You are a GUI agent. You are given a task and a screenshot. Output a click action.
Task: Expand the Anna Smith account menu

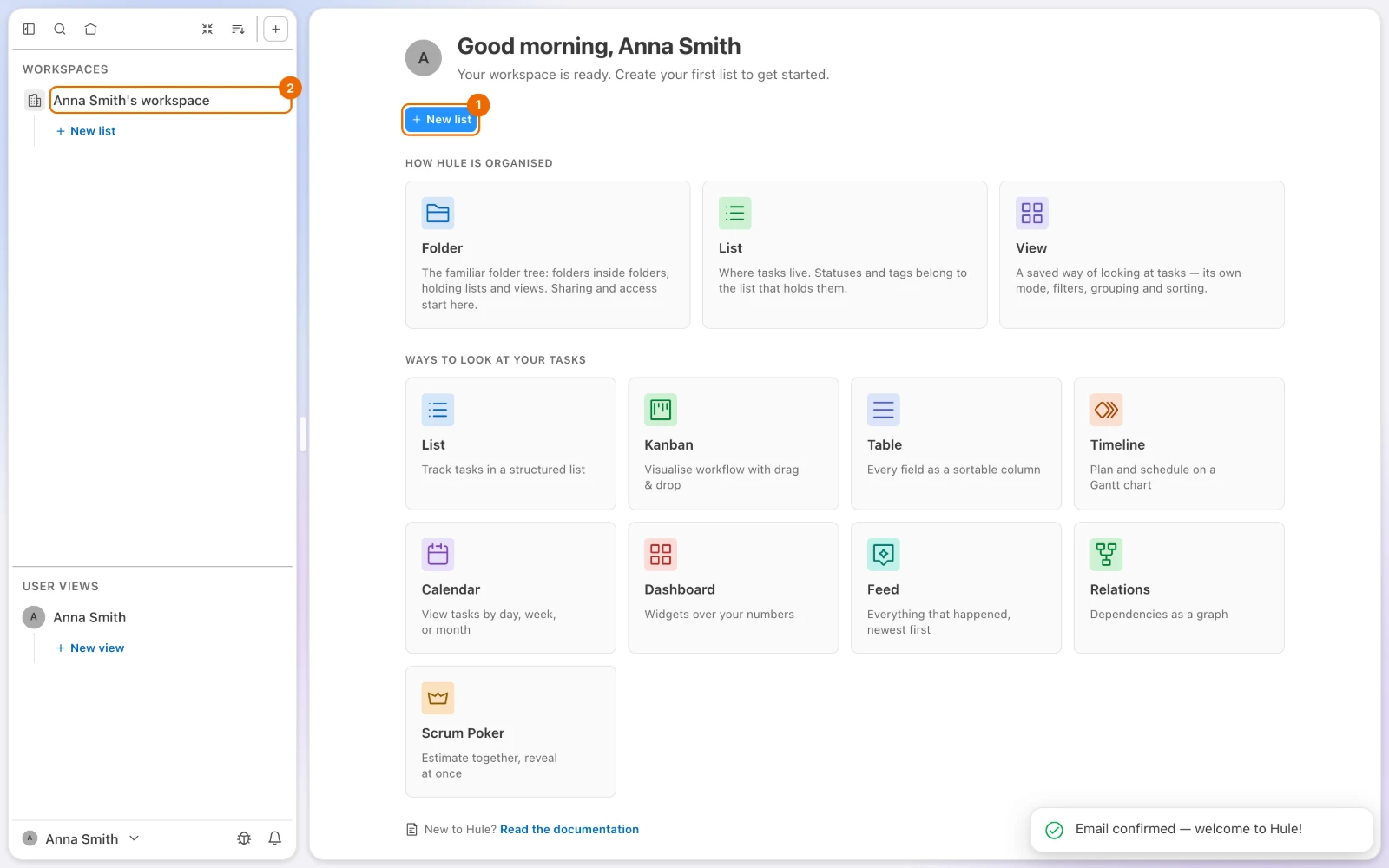pos(81,838)
